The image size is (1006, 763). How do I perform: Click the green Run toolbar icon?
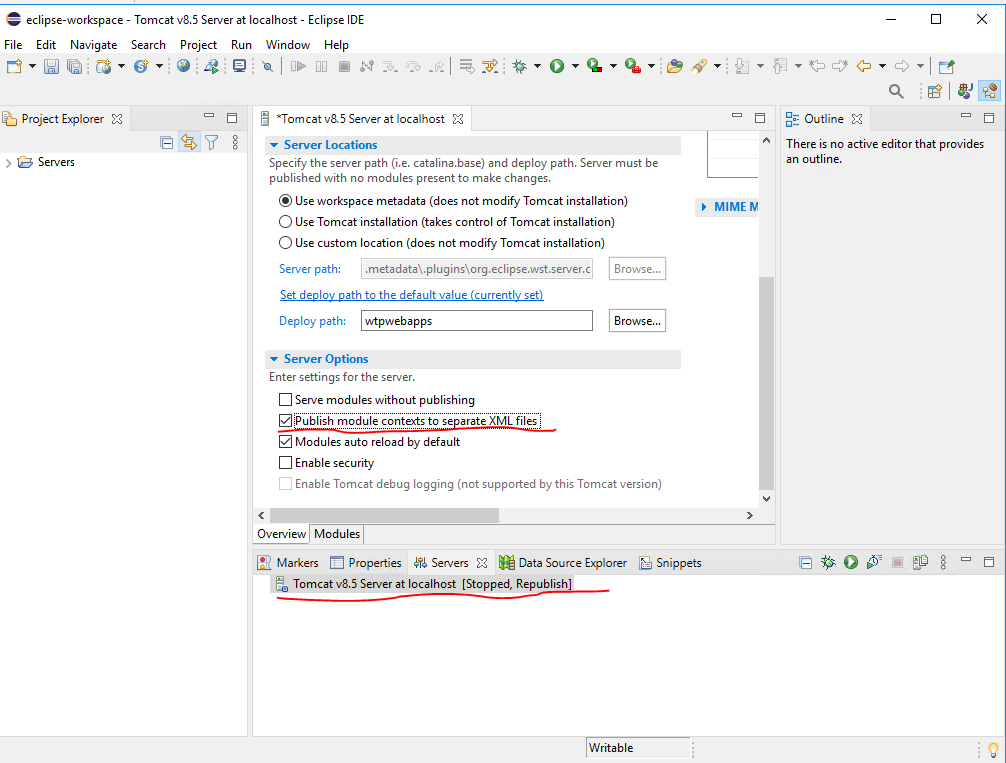pos(557,66)
